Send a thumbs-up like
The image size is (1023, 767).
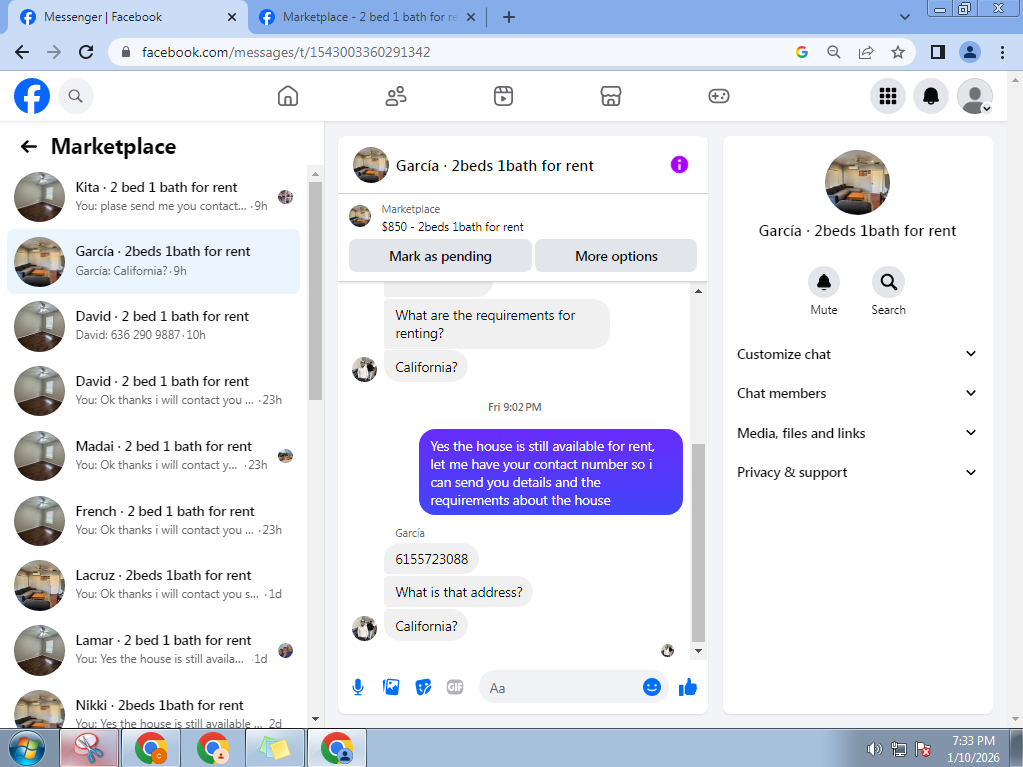[x=688, y=687]
